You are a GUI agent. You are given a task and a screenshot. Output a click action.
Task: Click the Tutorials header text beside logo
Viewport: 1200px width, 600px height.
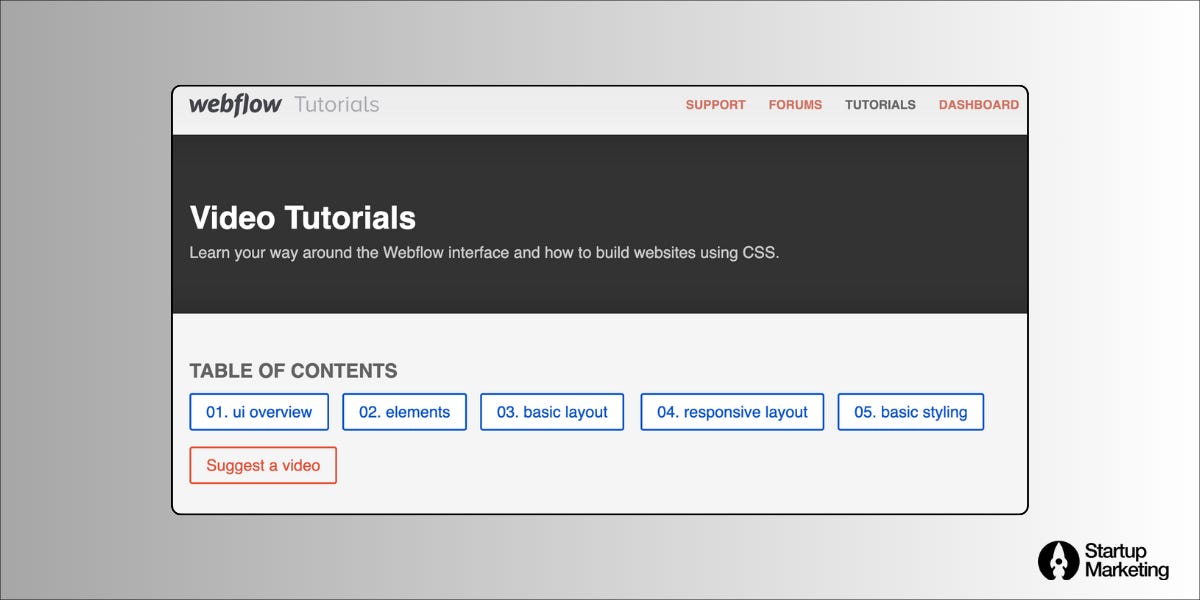click(x=337, y=104)
